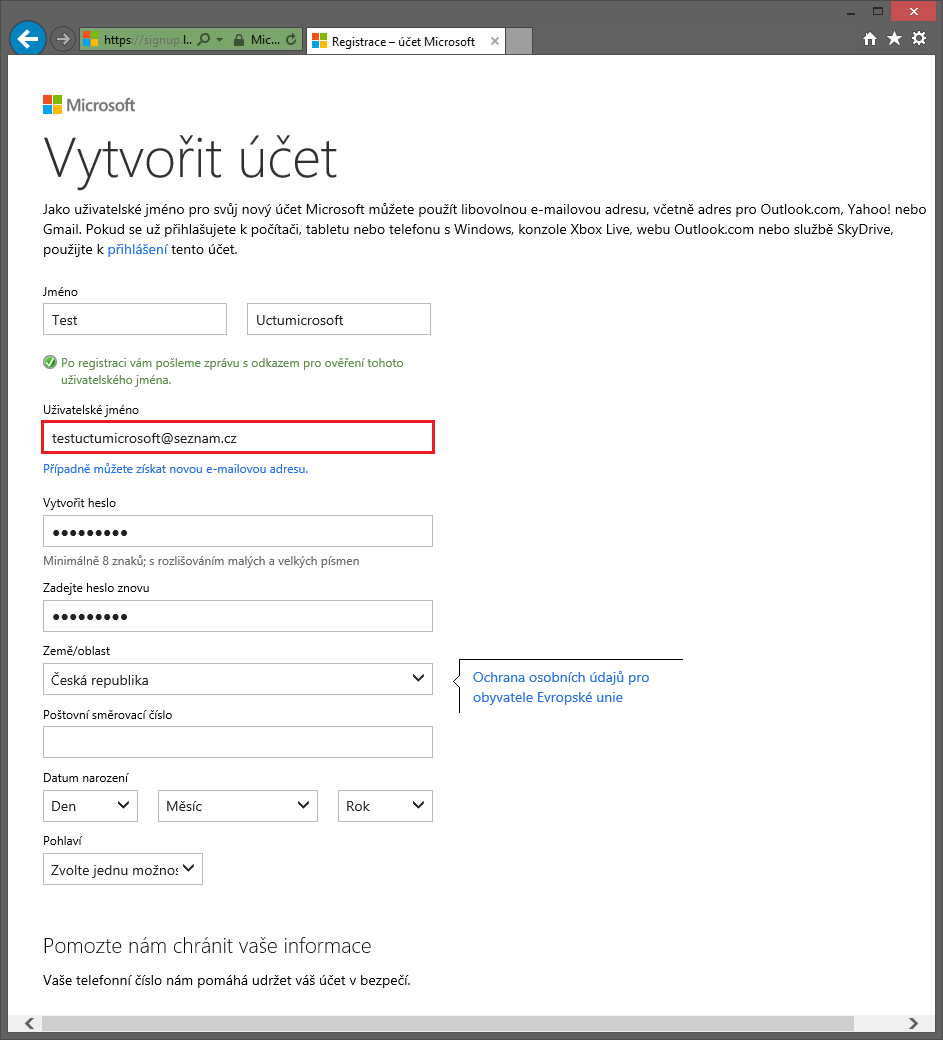Image resolution: width=943 pixels, height=1040 pixels.
Task: Open a new browser tab
Action: pos(518,41)
